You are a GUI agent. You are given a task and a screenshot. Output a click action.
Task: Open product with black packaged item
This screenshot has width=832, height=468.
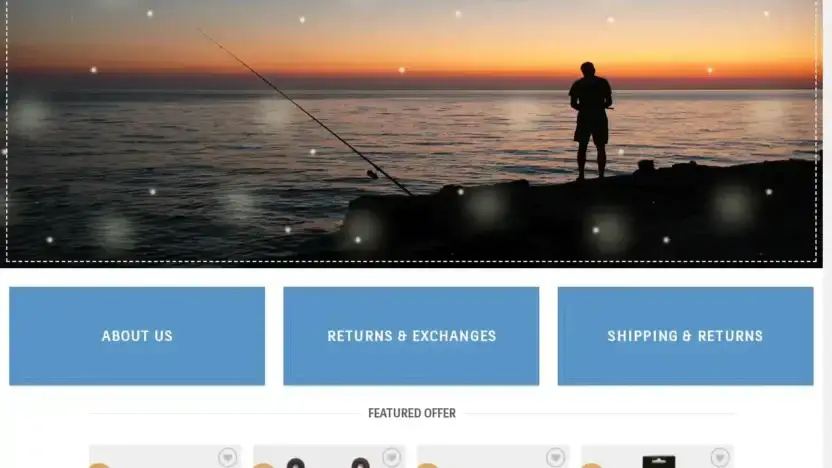click(657, 456)
